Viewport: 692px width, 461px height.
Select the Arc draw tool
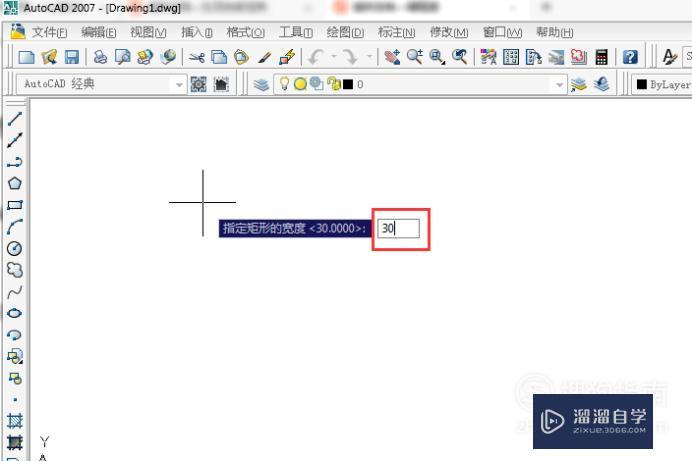15,227
